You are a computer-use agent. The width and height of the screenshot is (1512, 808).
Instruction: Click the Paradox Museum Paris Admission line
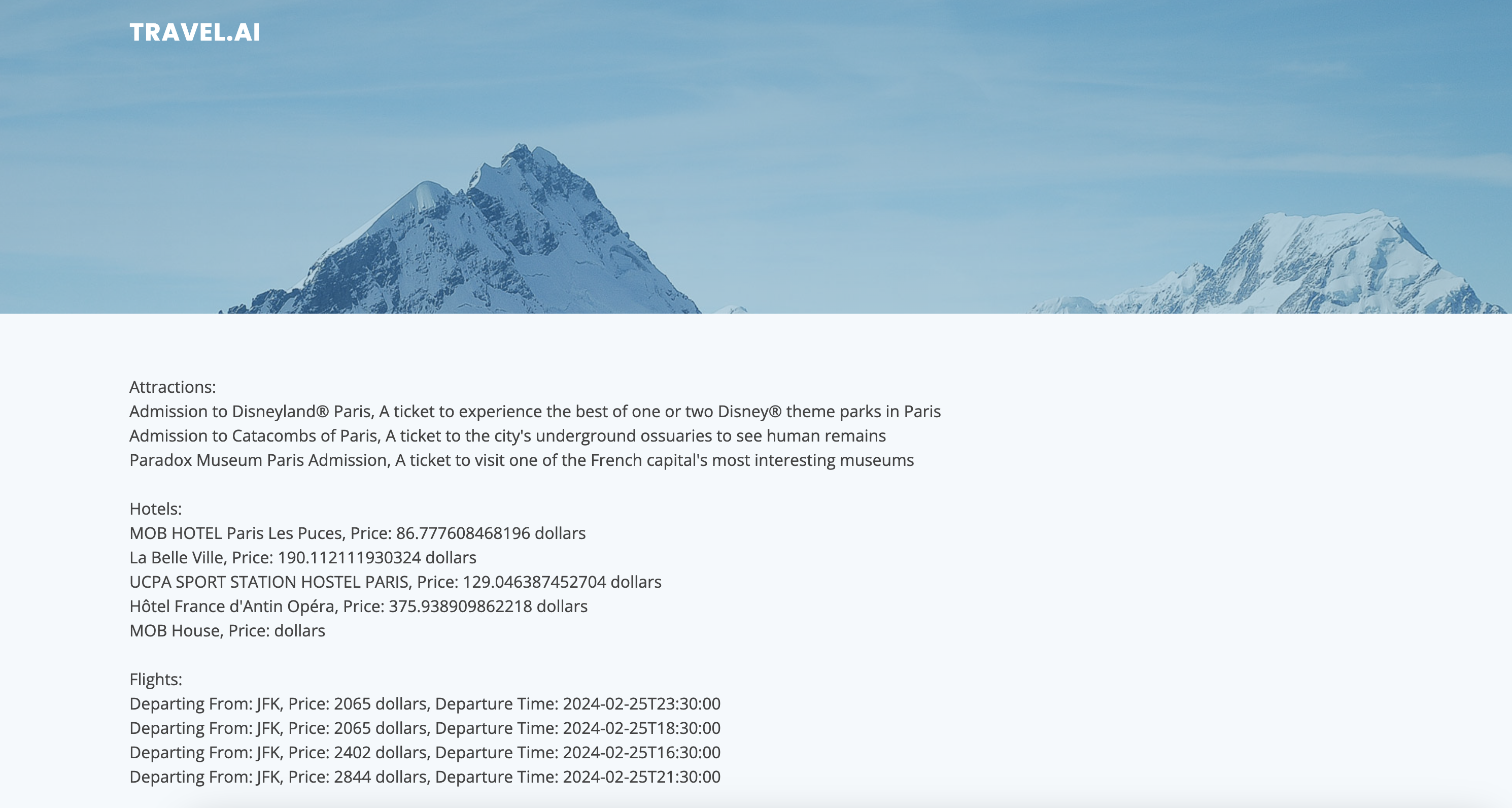pyautogui.click(x=521, y=460)
